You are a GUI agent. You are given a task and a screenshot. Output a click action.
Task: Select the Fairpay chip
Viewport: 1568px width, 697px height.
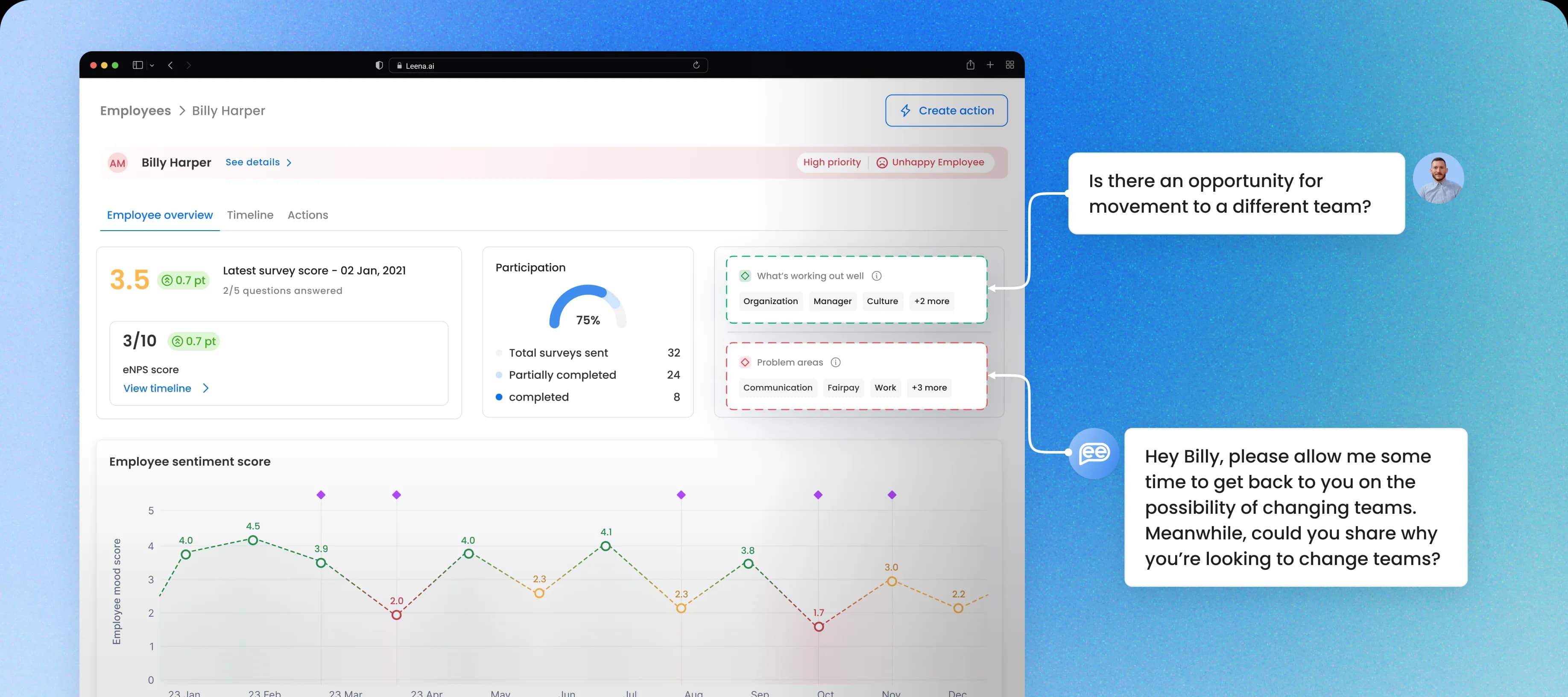click(x=844, y=388)
